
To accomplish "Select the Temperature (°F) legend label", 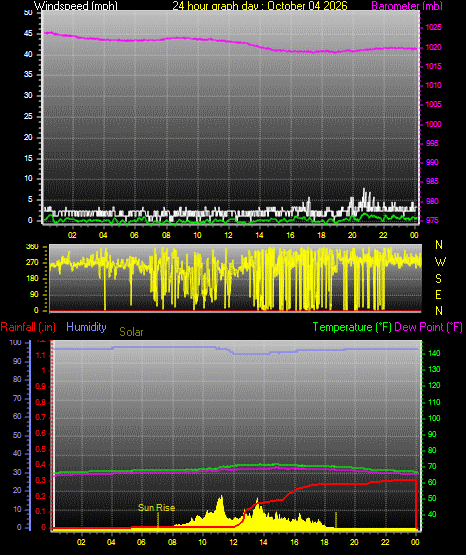I will click(352, 327).
